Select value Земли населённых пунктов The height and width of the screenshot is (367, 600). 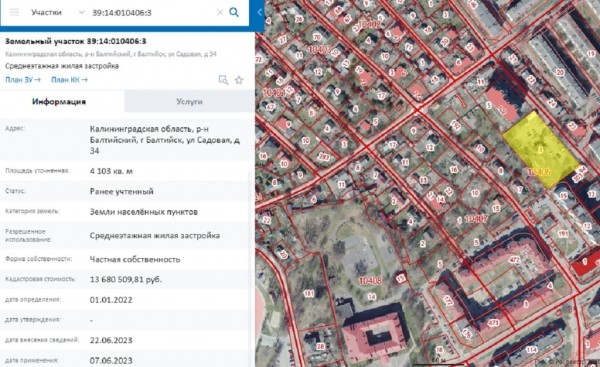coord(143,212)
